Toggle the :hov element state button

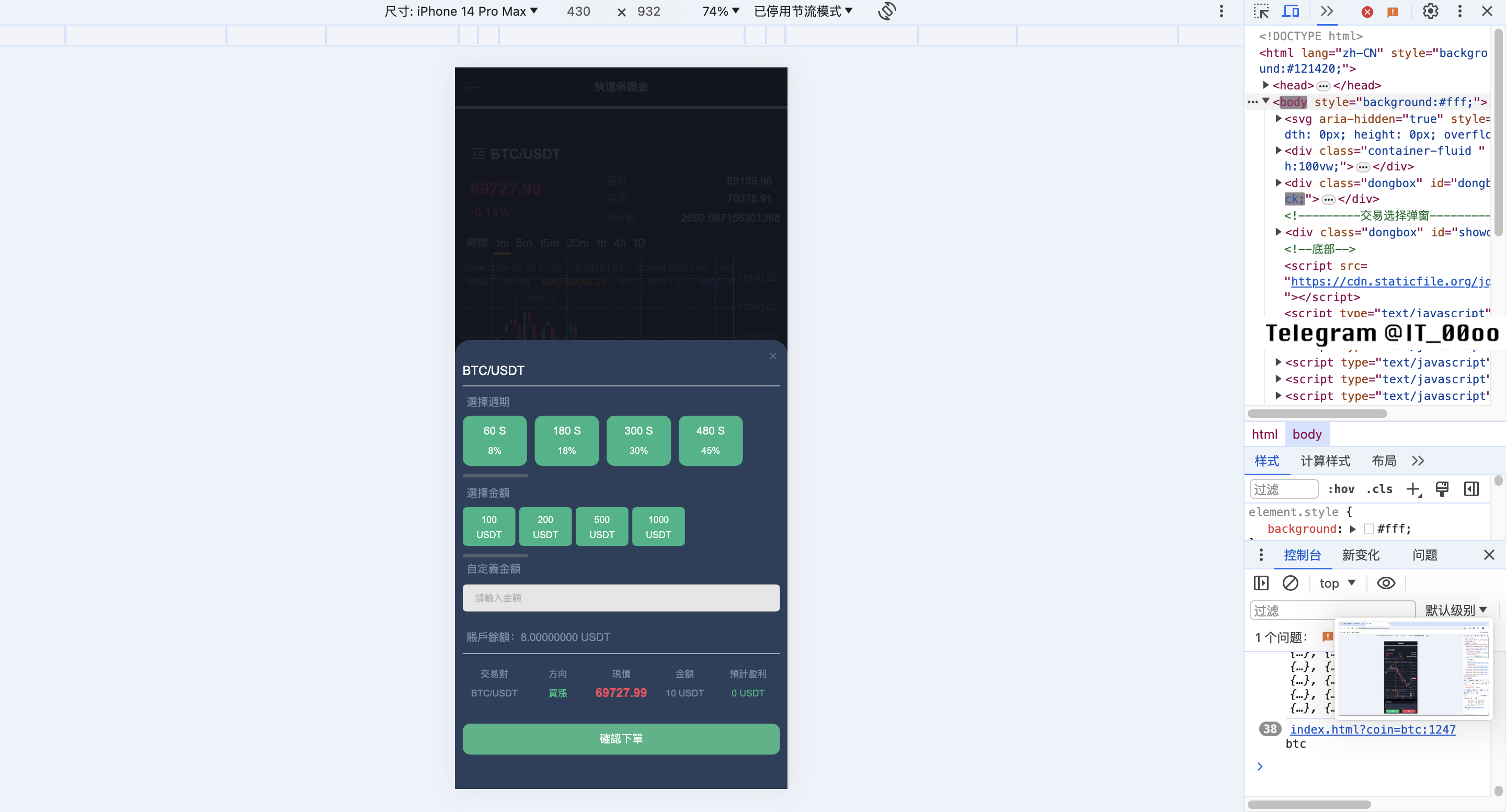(x=1341, y=489)
